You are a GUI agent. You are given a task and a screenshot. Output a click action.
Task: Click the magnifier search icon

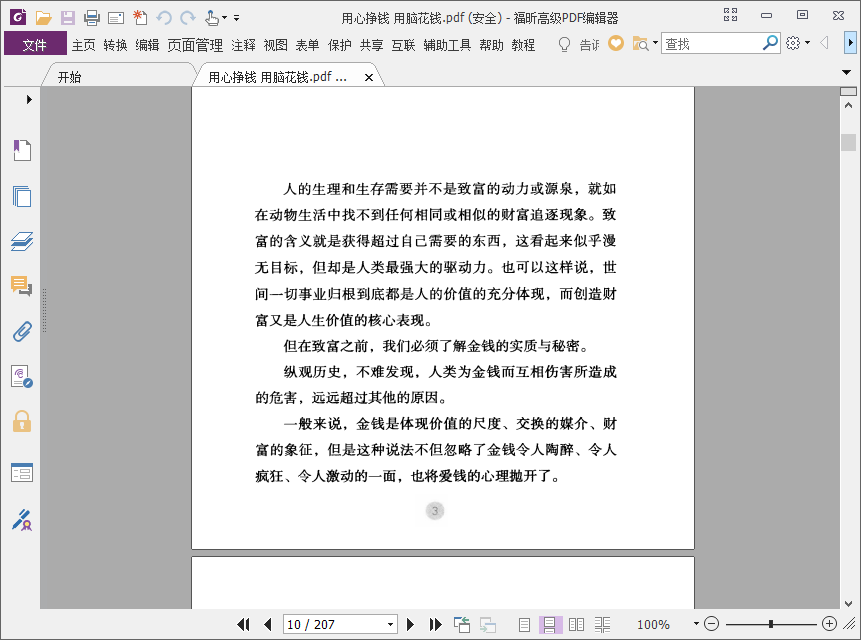coord(770,43)
